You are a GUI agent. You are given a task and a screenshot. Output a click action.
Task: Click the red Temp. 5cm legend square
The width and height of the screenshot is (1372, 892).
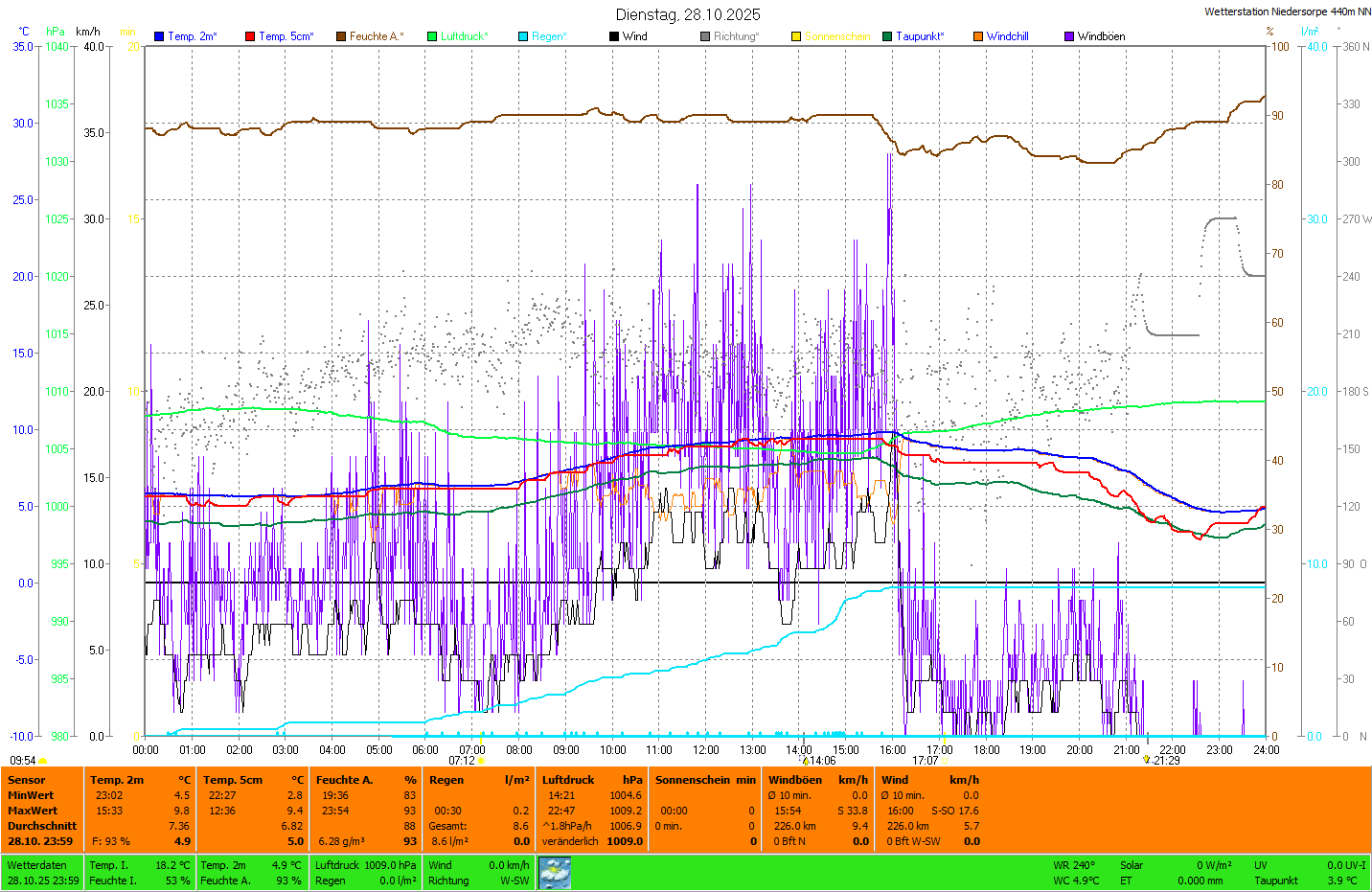click(x=250, y=36)
